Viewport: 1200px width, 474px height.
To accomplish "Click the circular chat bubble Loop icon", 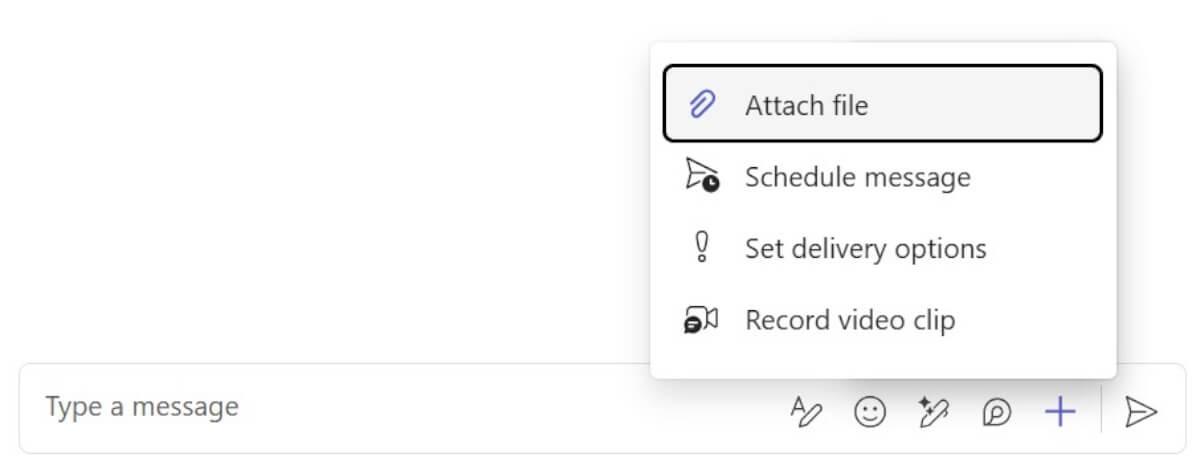I will [997, 411].
